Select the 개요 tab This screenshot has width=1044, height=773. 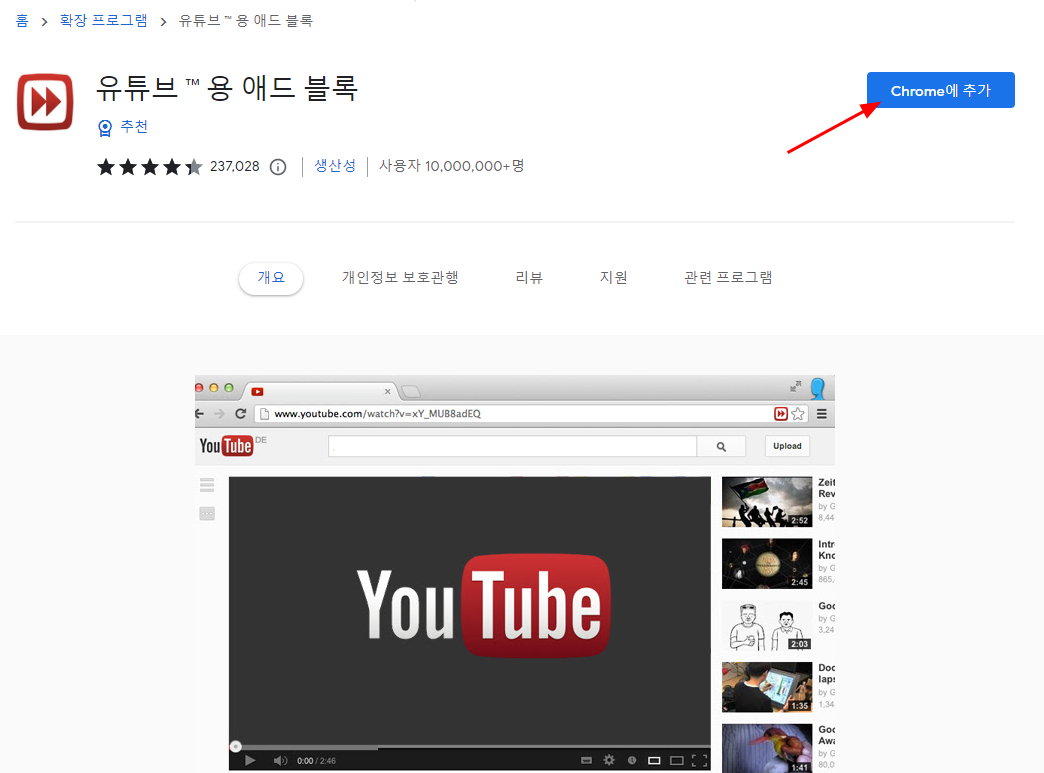click(x=271, y=278)
